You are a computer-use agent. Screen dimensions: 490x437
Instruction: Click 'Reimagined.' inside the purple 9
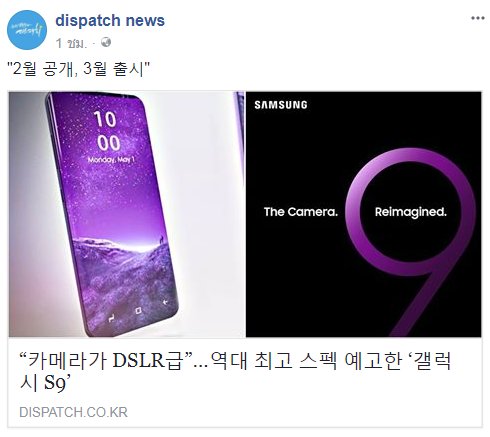coord(411,212)
